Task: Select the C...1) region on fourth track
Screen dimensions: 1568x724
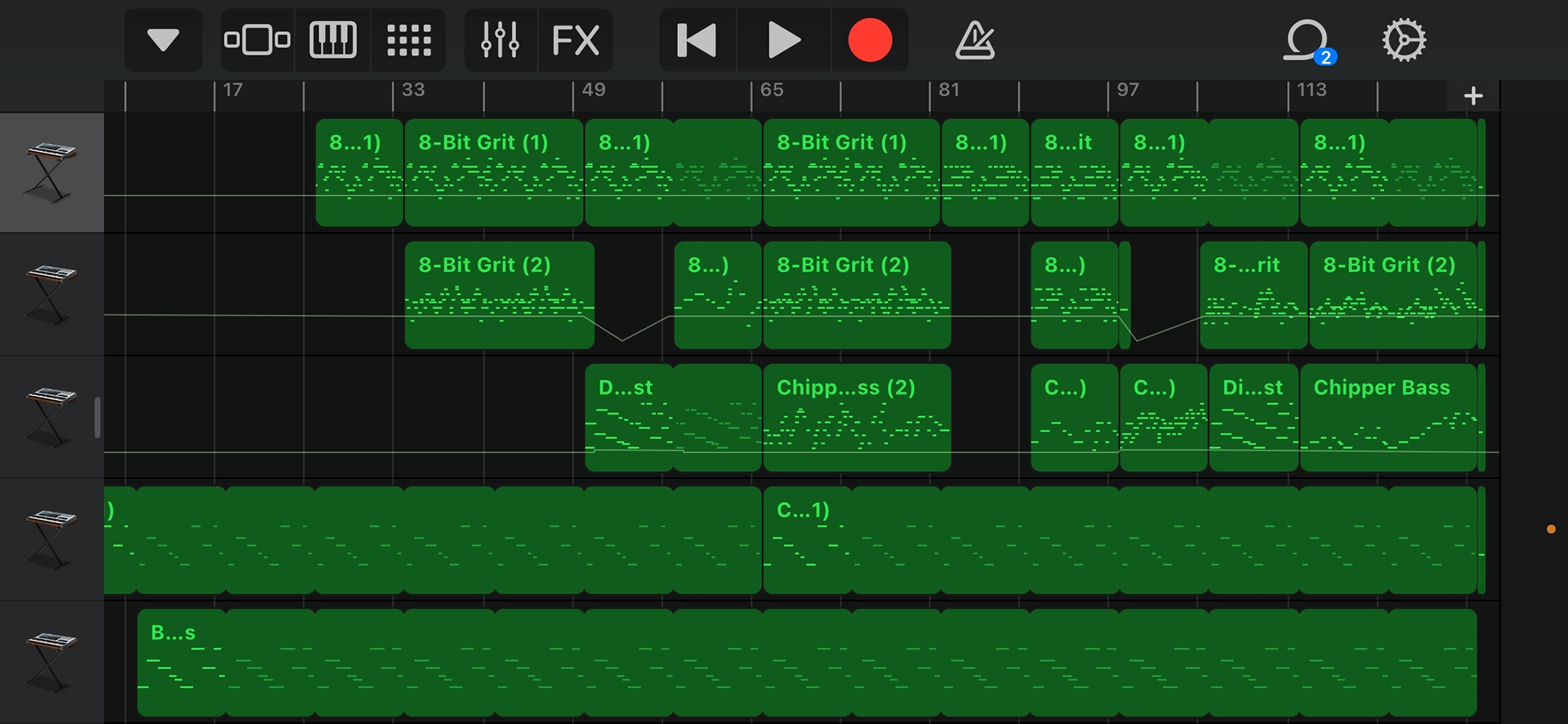Action: [1120, 540]
